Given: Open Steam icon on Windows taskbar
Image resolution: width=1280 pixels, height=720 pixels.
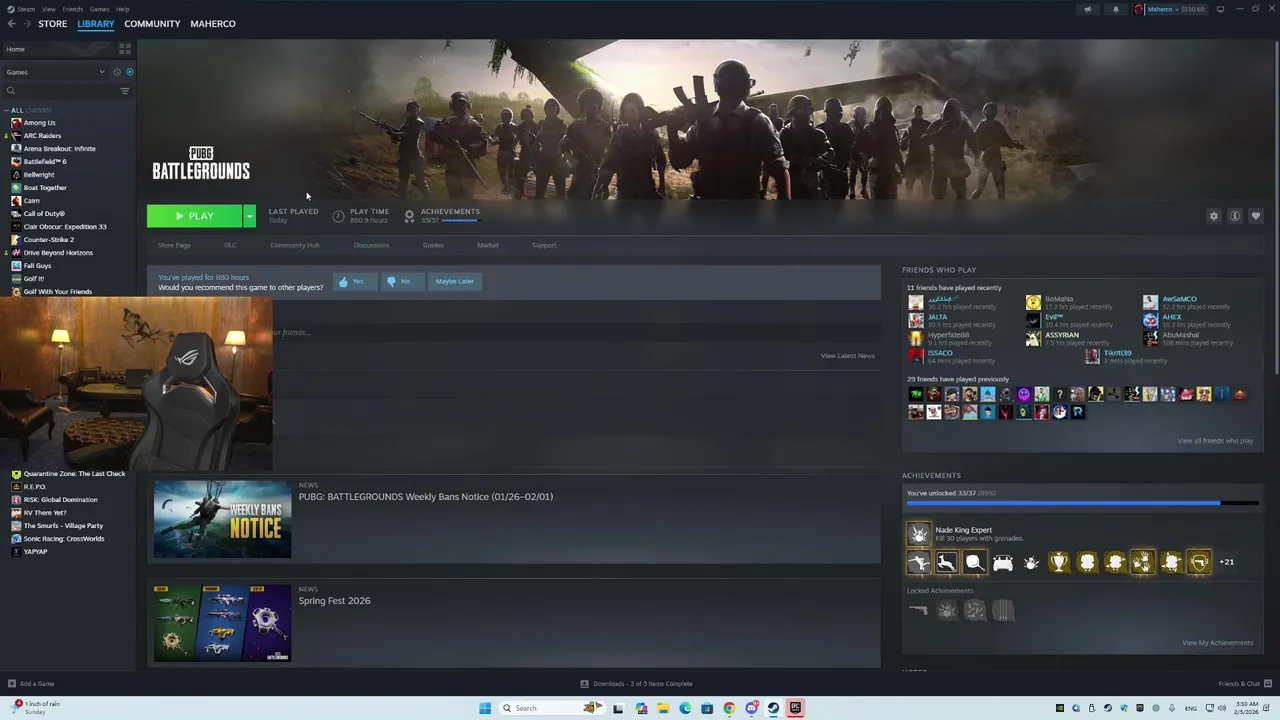Looking at the screenshot, I should (773, 708).
